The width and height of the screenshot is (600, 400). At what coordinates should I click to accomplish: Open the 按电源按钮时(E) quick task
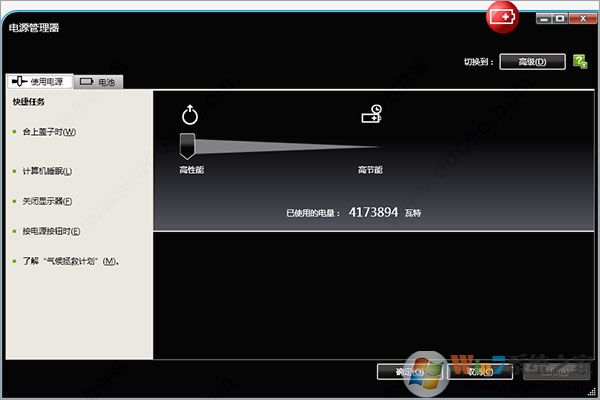point(51,231)
